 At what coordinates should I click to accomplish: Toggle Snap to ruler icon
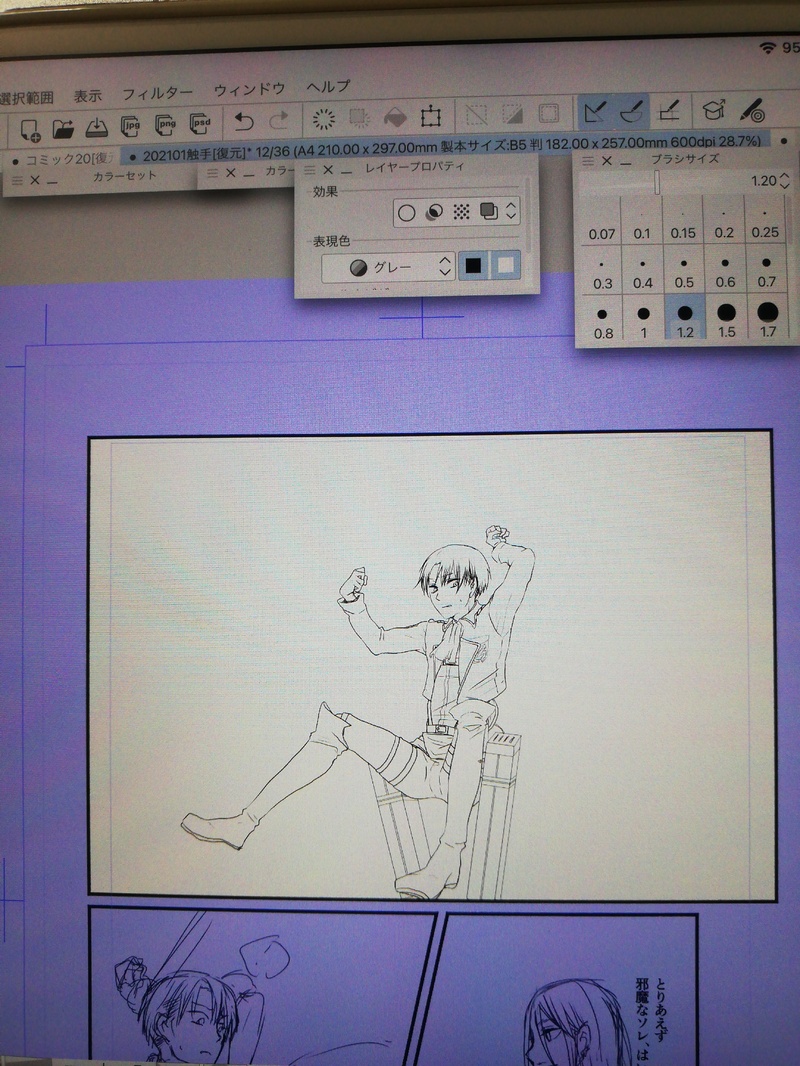(595, 111)
